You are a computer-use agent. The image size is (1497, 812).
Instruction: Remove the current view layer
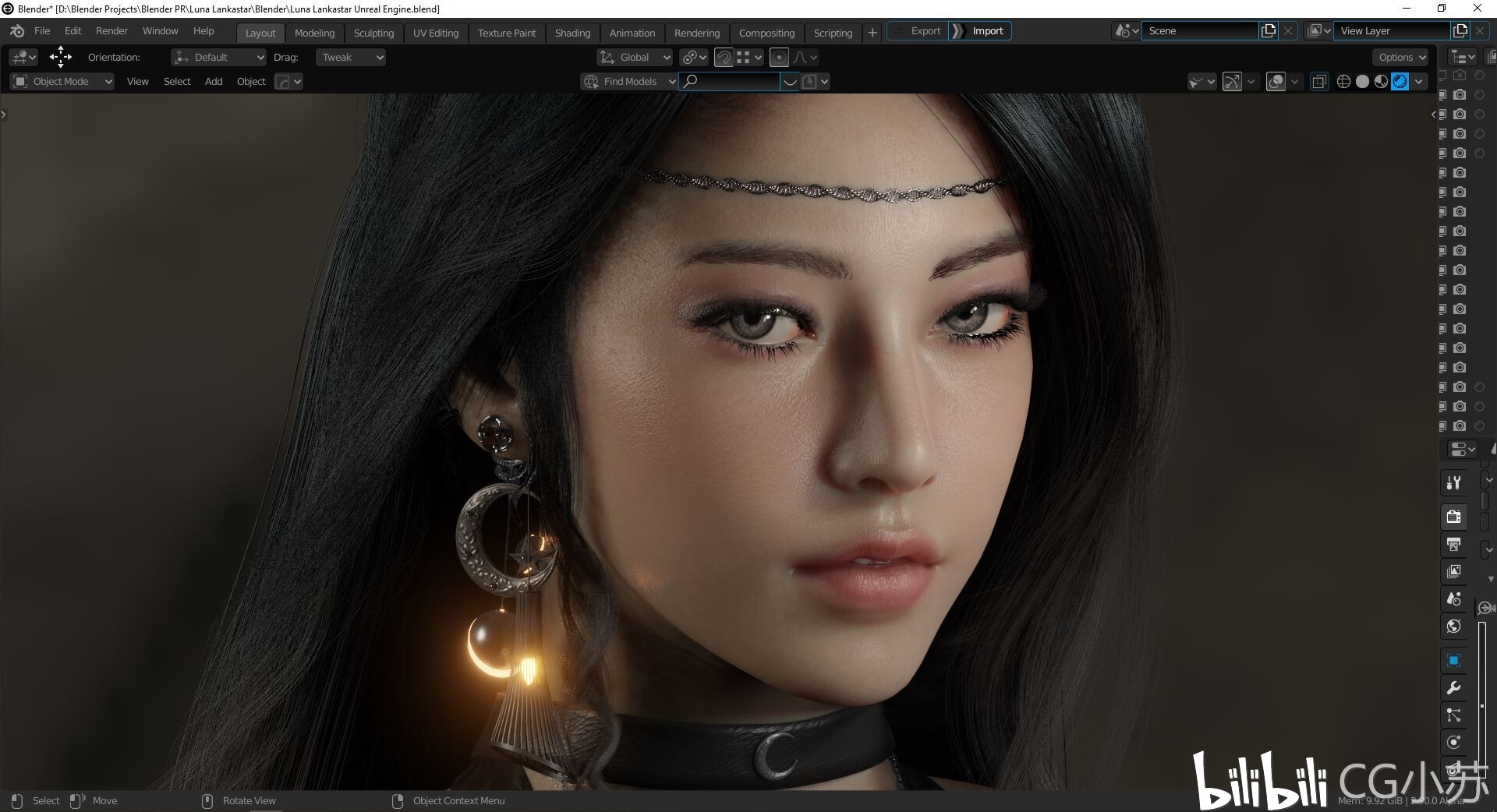tap(1480, 31)
